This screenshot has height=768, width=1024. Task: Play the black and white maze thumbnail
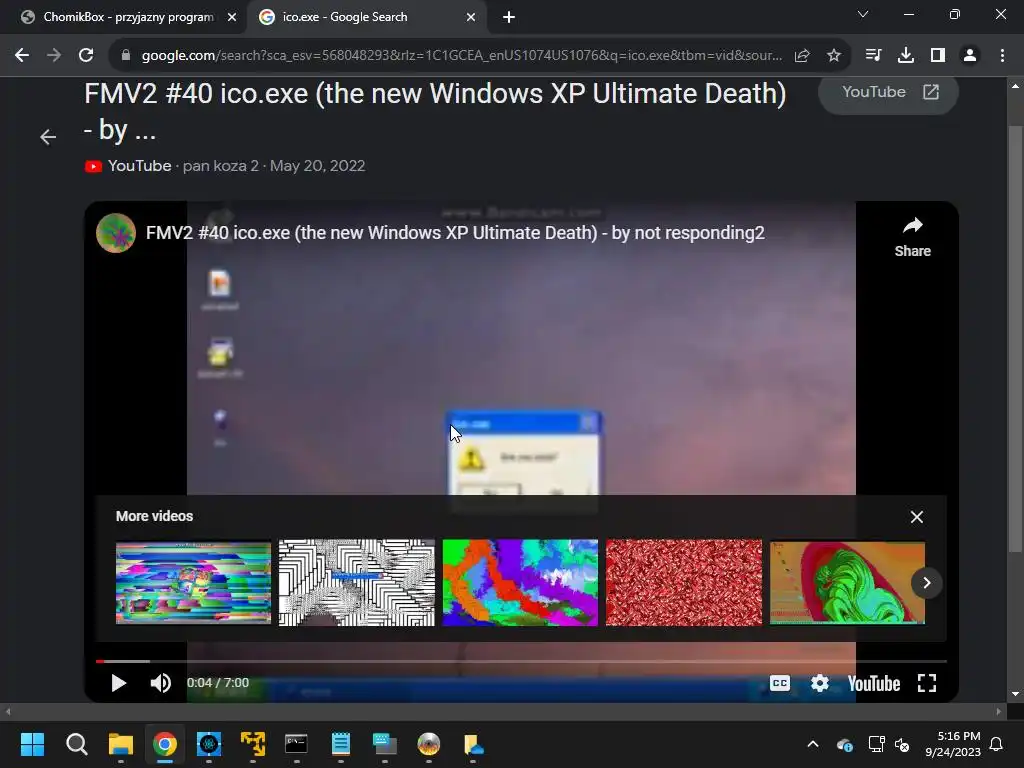[x=357, y=583]
